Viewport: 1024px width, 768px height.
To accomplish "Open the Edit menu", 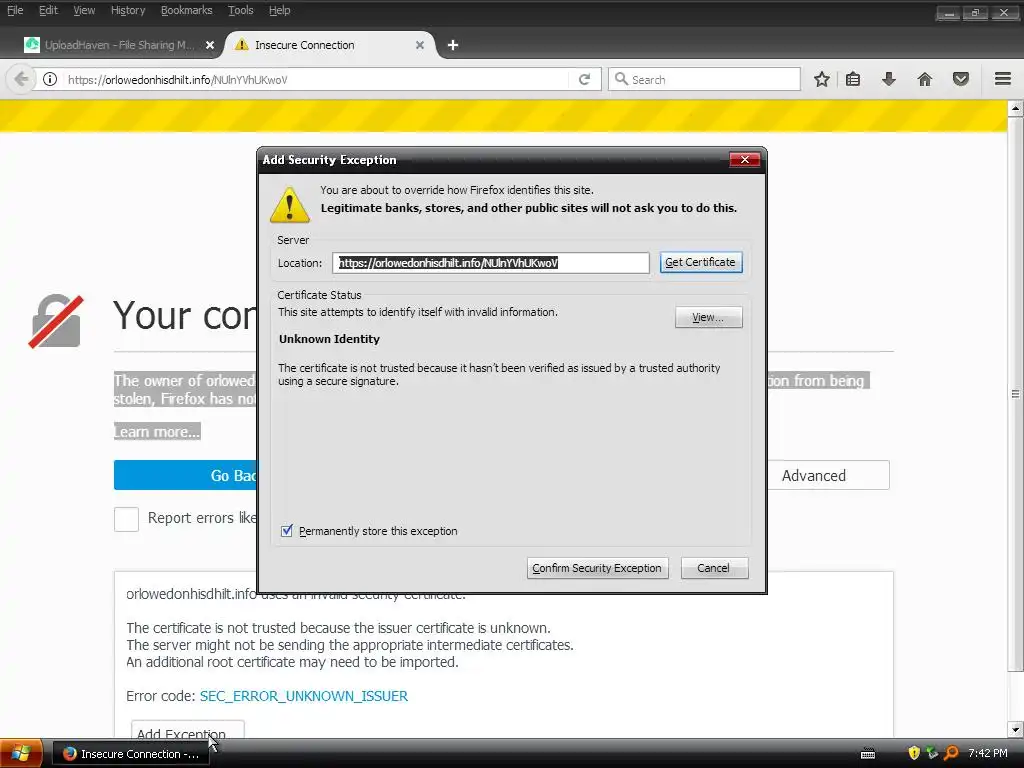I will (x=48, y=10).
